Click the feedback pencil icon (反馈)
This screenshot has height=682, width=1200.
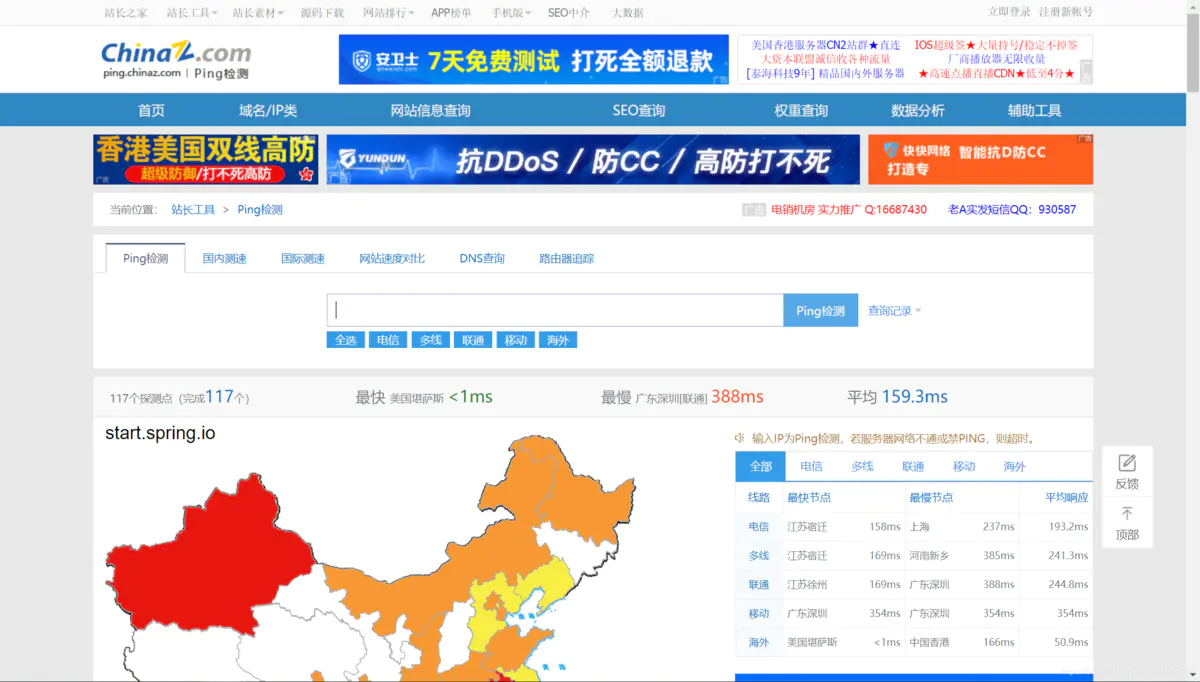[1127, 463]
